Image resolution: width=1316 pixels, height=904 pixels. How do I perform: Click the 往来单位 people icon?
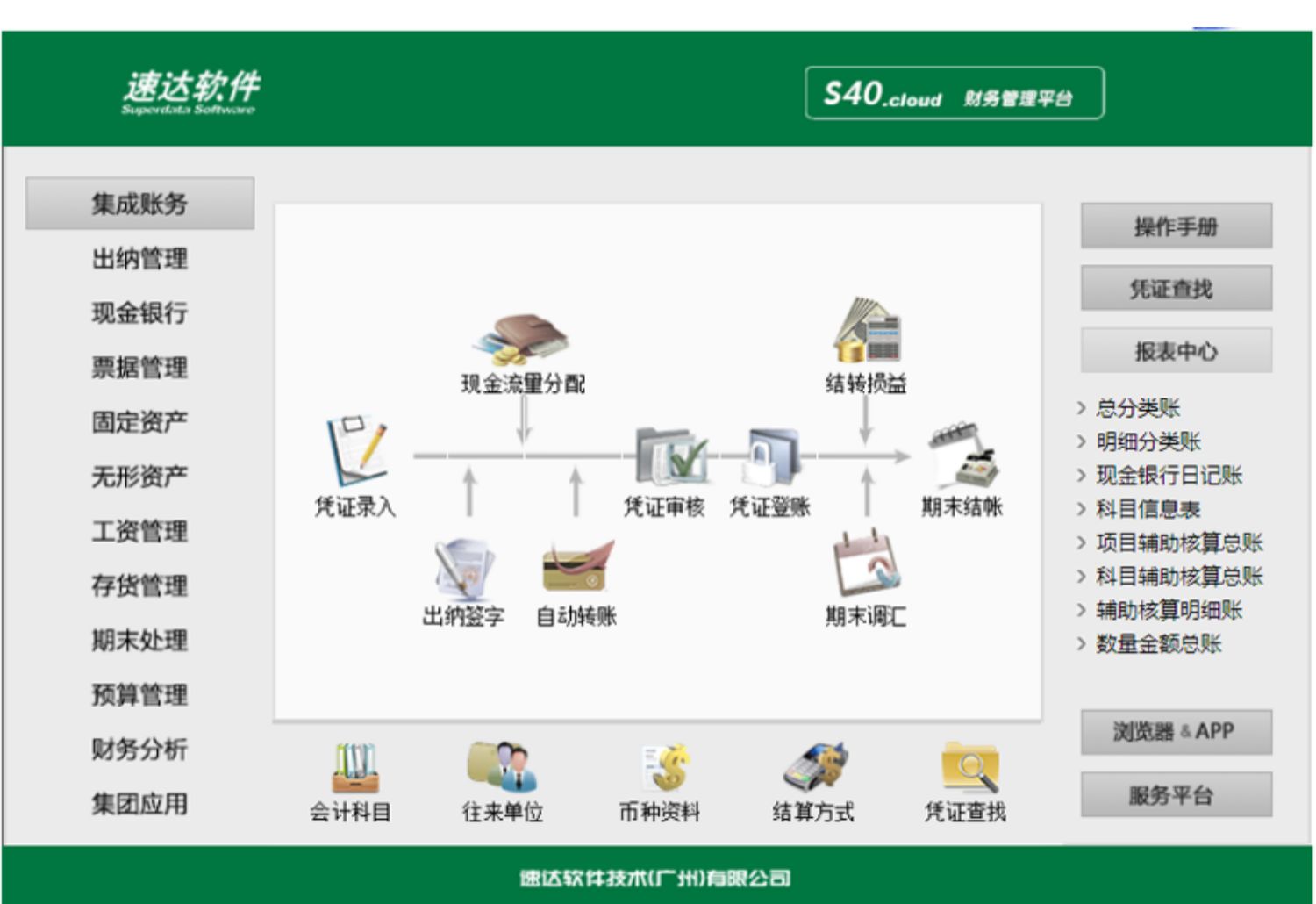coord(503,767)
